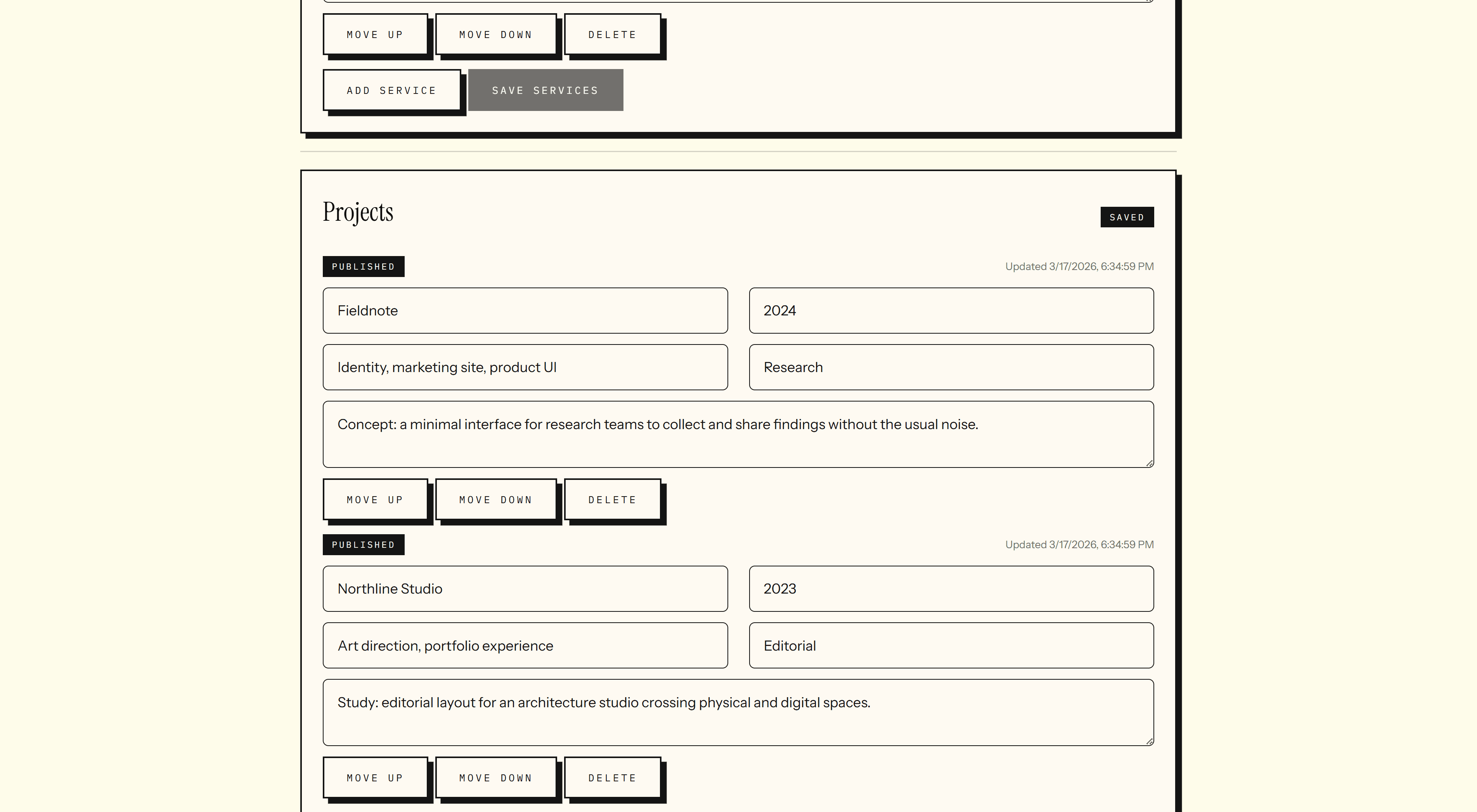Select the Editorial category field
This screenshot has height=812, width=1477.
pos(951,645)
